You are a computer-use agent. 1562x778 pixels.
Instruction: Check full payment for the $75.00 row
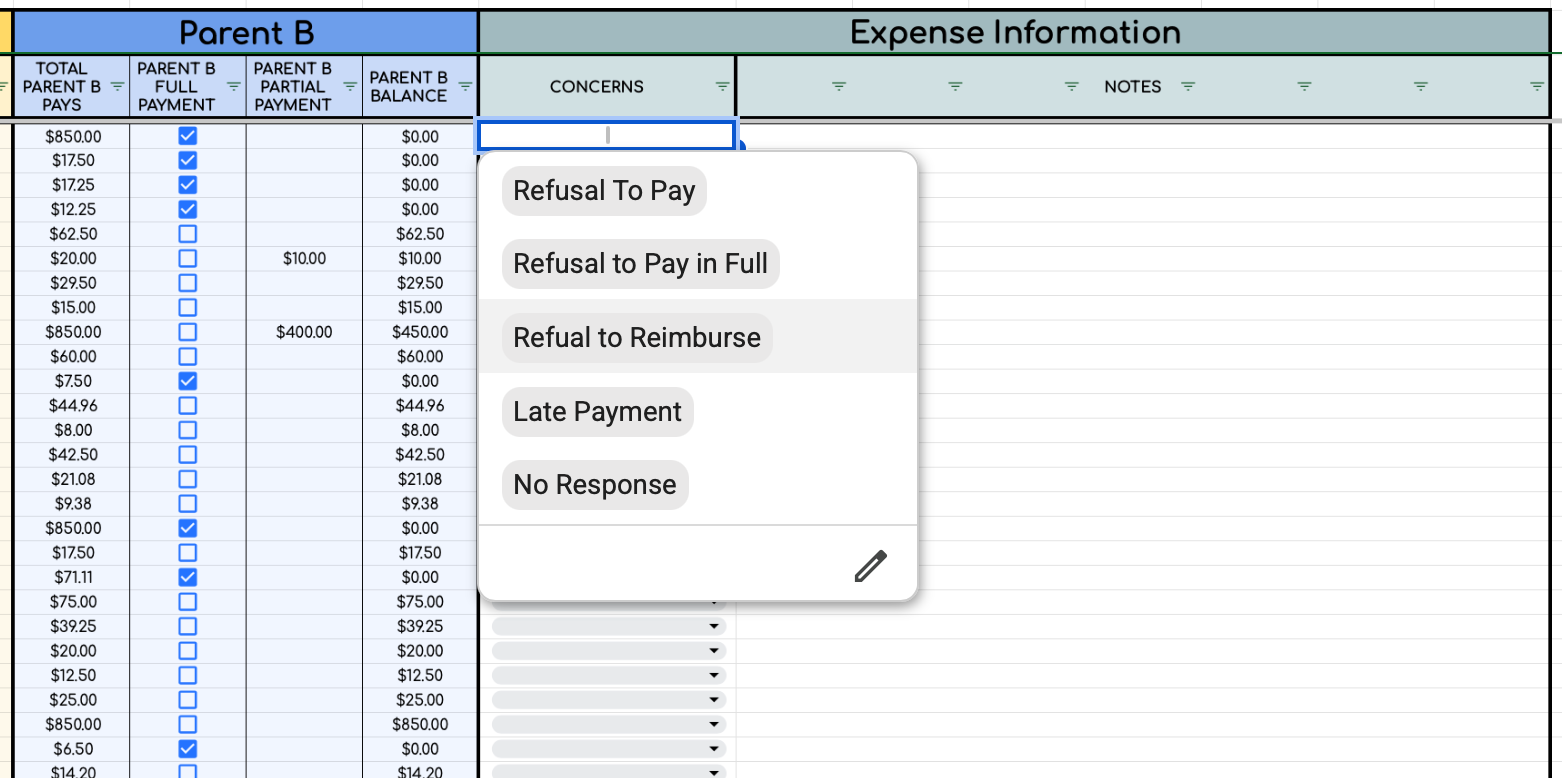[187, 602]
